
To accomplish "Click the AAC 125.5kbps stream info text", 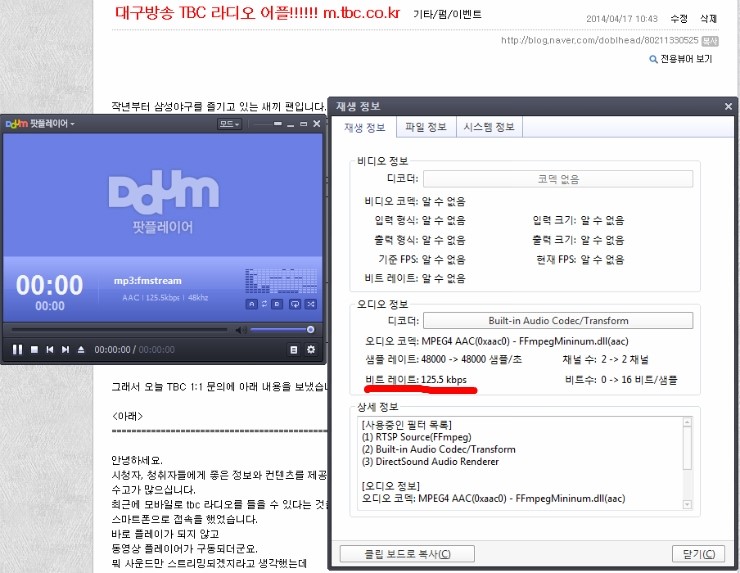I will [x=165, y=297].
